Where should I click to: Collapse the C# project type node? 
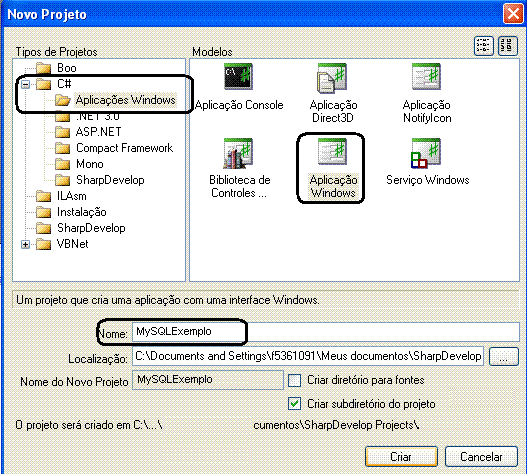coord(26,84)
